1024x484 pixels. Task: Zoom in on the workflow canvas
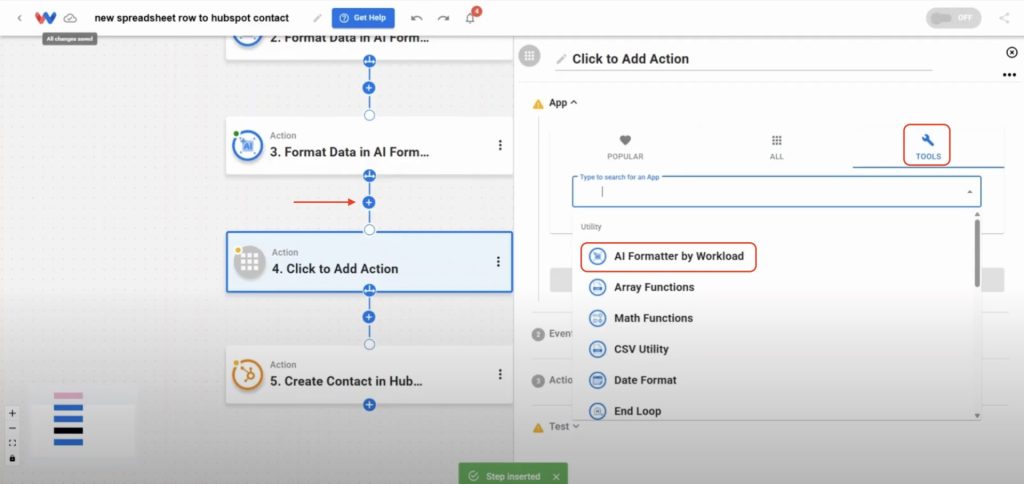pyautogui.click(x=12, y=413)
